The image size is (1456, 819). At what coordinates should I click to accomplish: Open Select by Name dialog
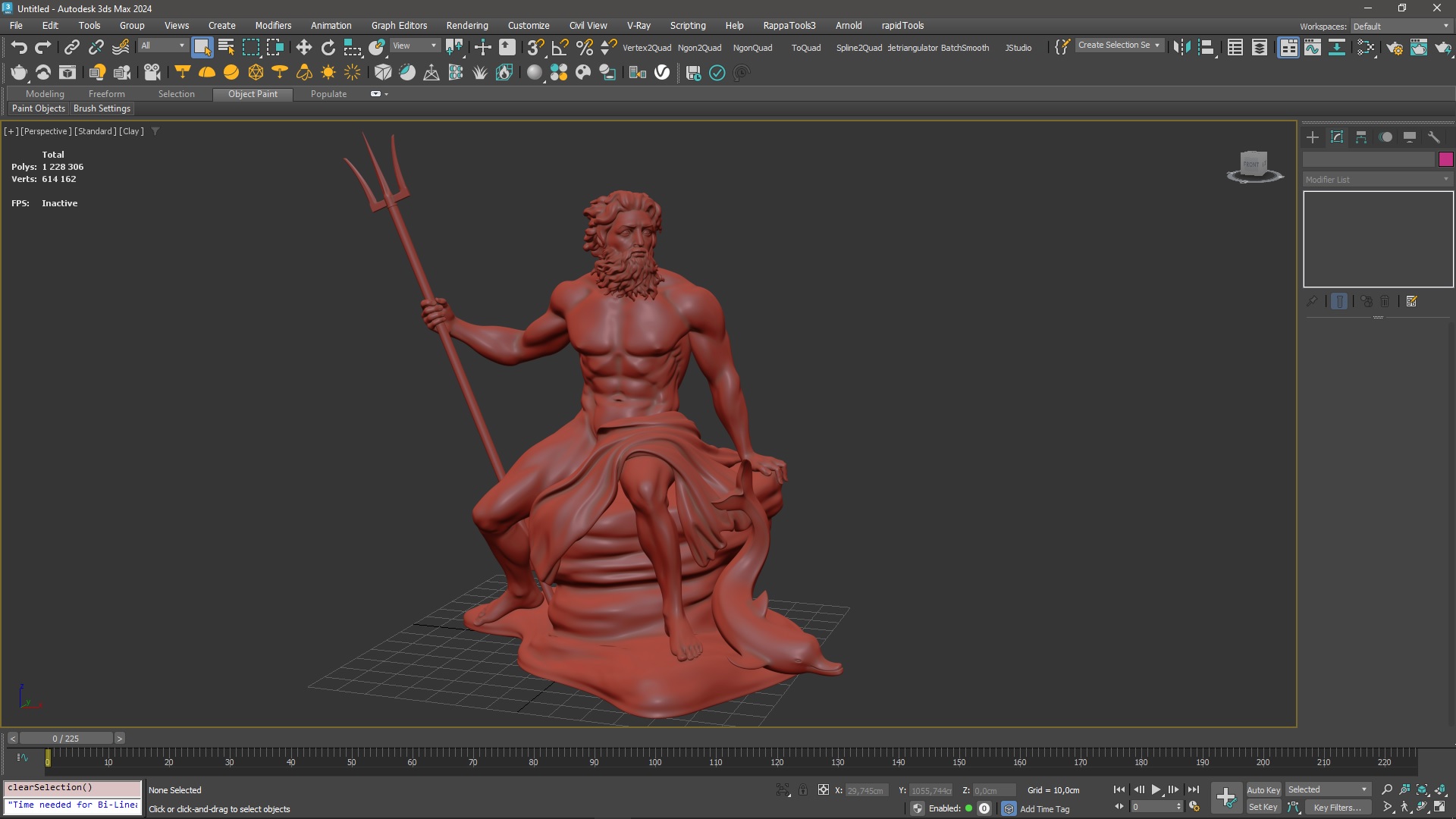(226, 47)
